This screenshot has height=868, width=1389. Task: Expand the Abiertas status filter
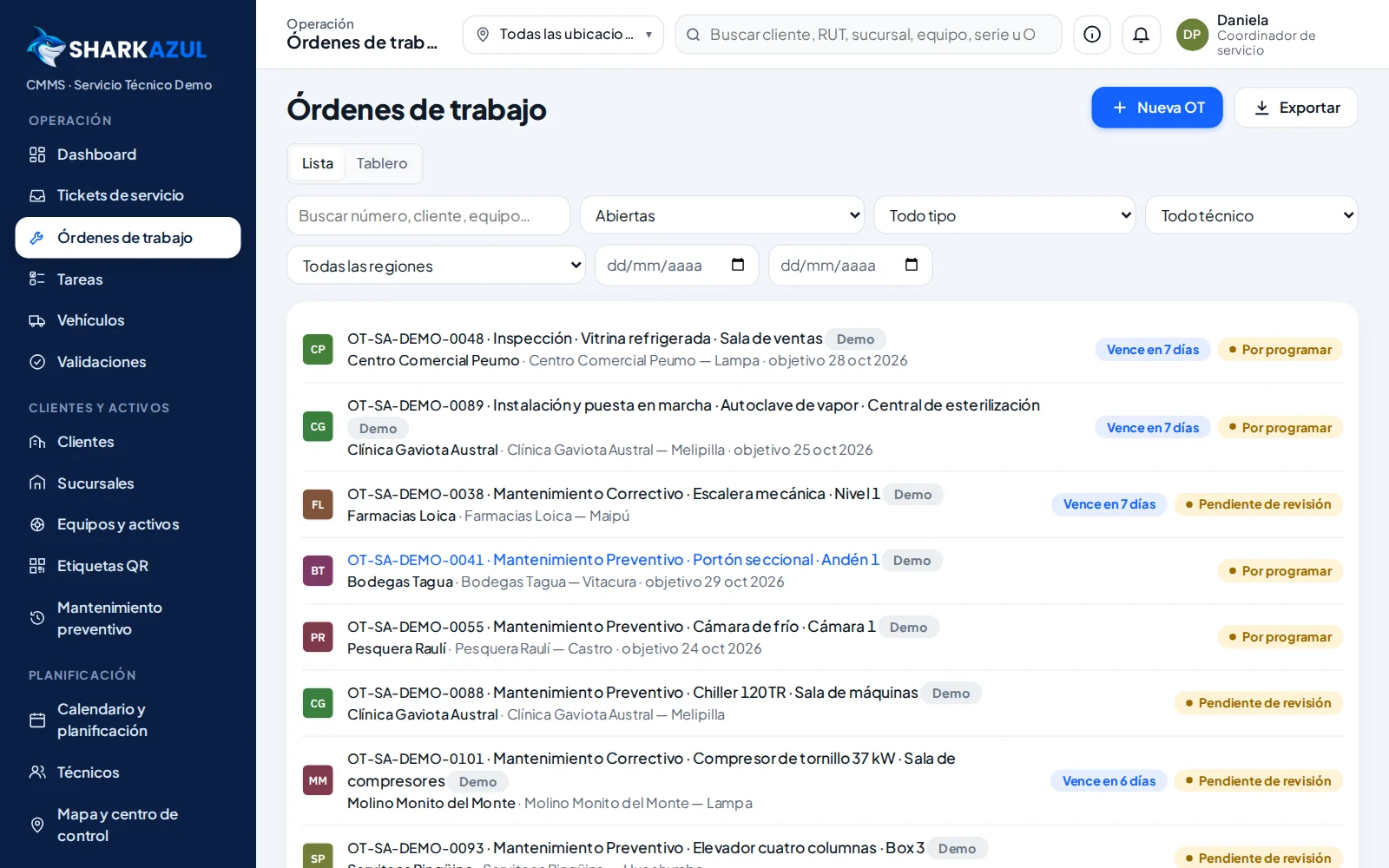[722, 215]
